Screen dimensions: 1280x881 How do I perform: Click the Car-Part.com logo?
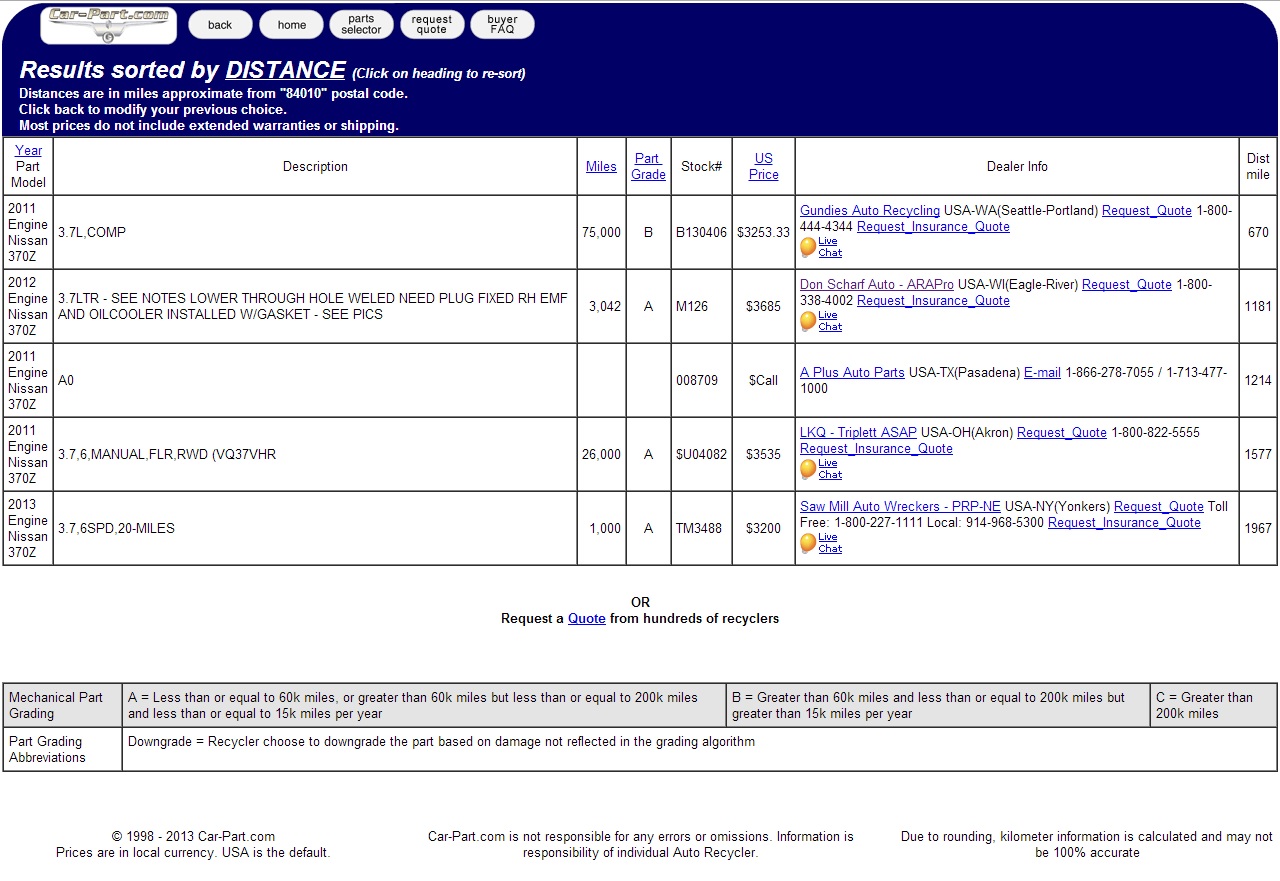point(108,26)
